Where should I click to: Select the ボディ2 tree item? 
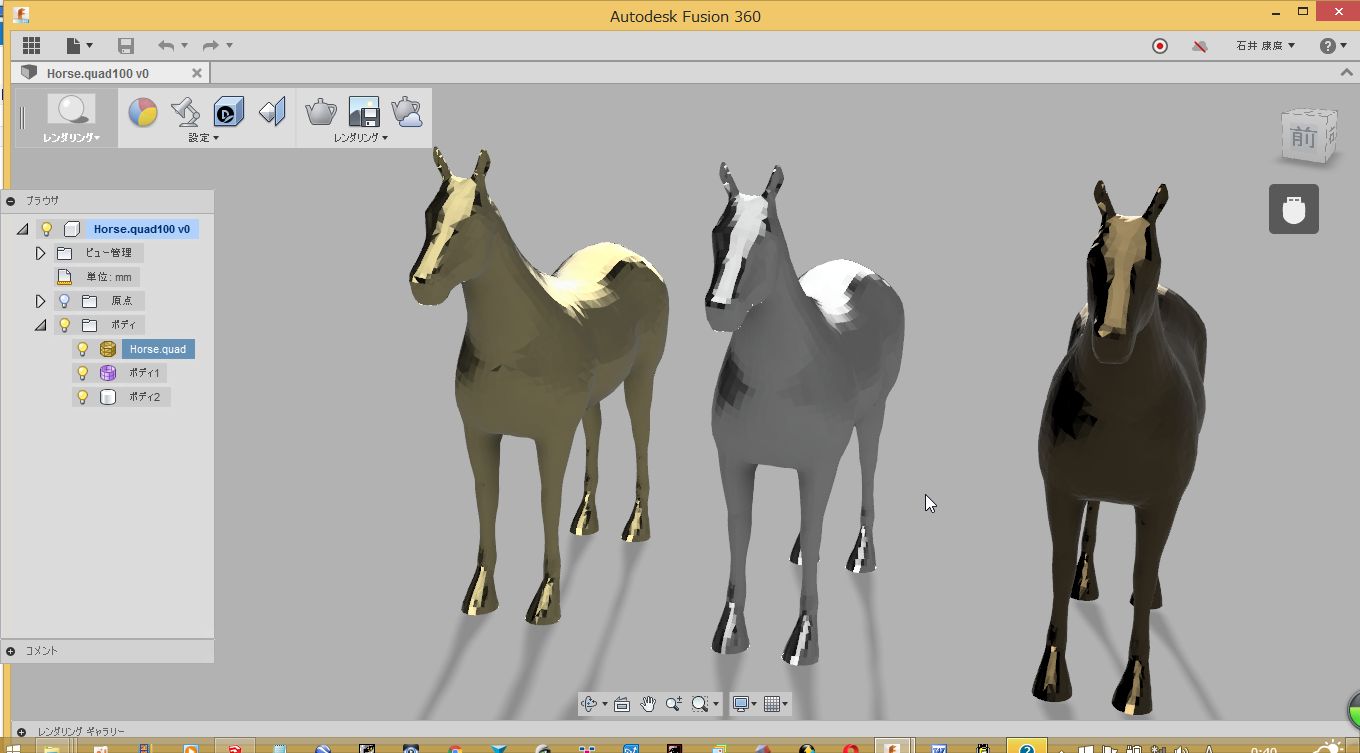144,397
